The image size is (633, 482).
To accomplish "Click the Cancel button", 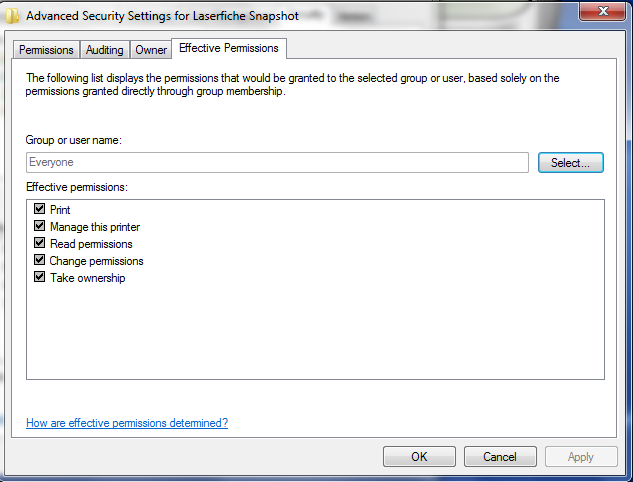I will (x=500, y=456).
